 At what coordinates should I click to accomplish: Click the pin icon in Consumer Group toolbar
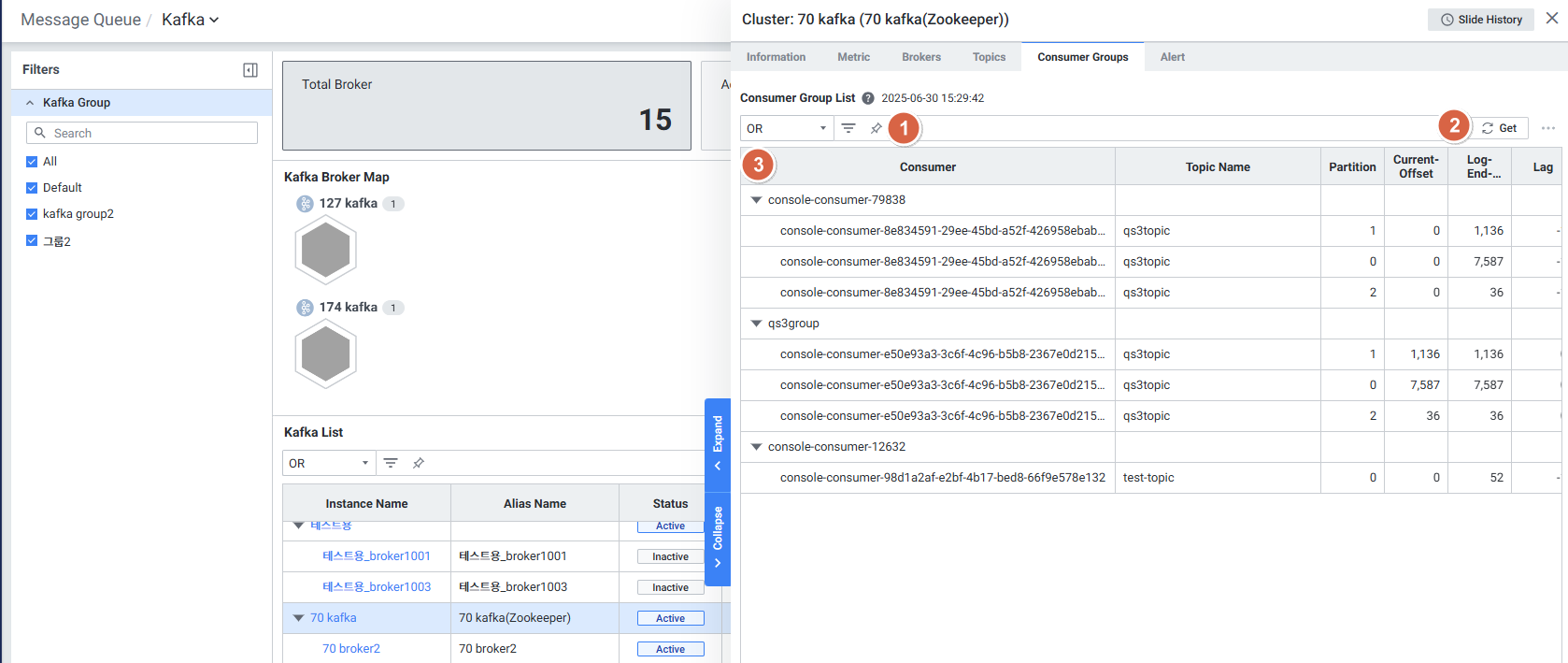pyautogui.click(x=876, y=128)
